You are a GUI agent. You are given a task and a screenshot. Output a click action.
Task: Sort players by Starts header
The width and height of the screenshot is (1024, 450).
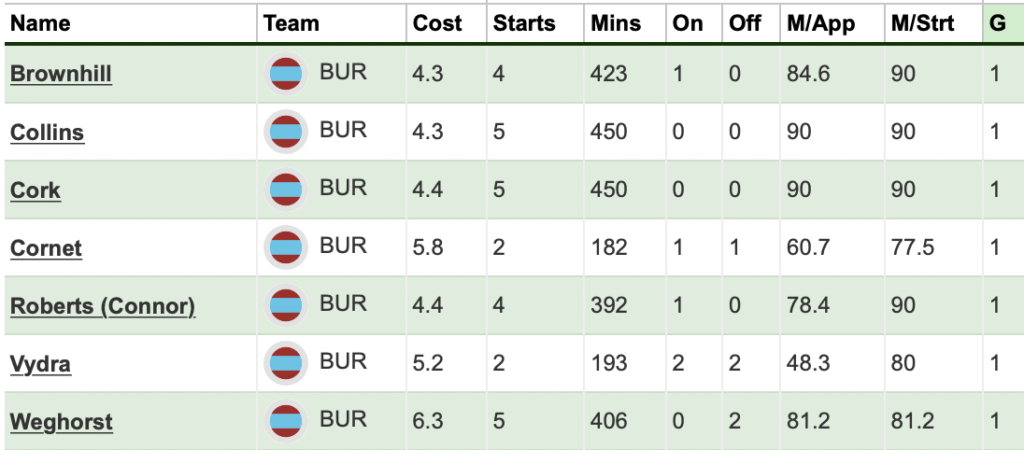point(524,24)
